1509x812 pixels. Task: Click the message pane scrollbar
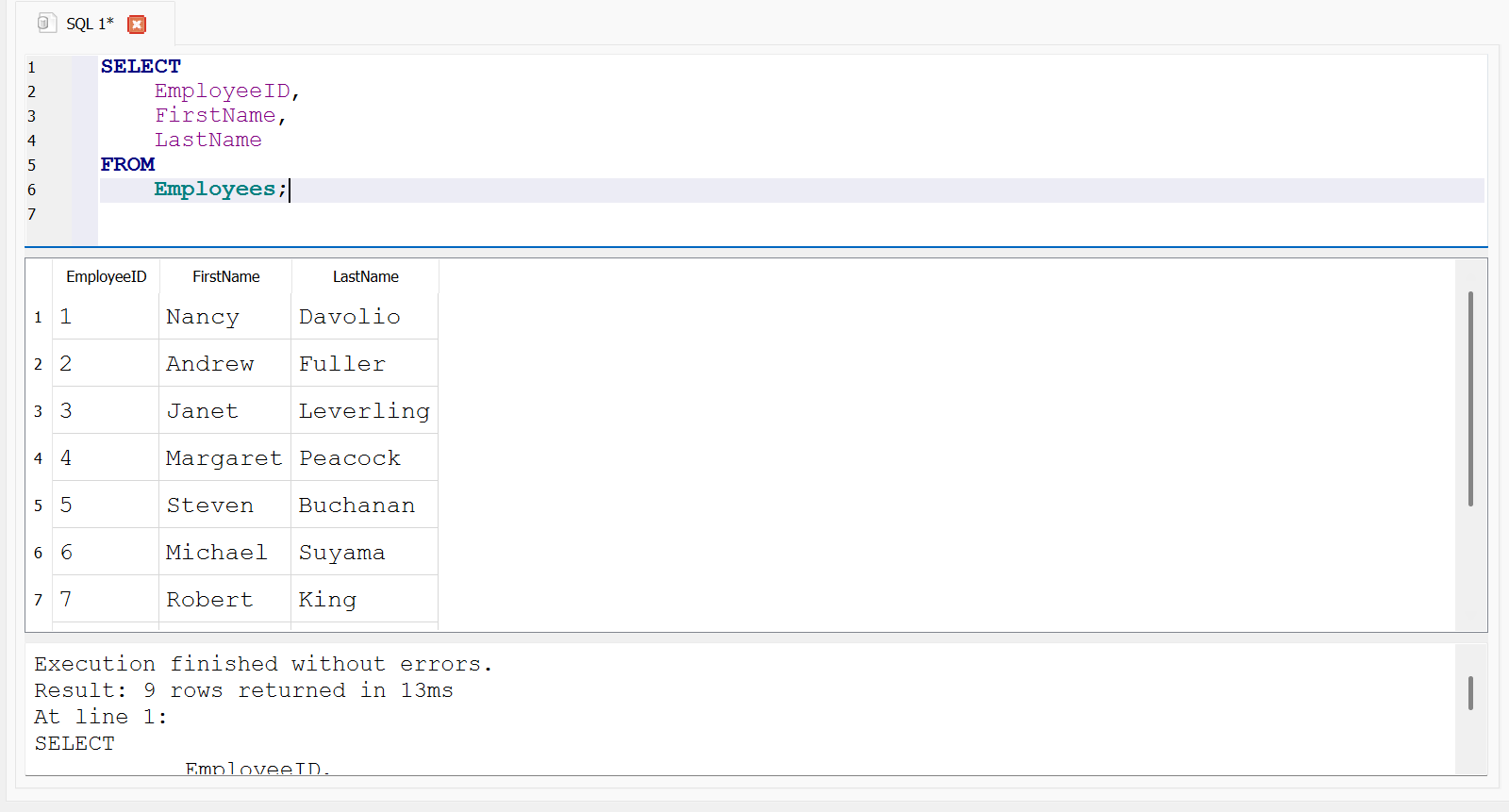pos(1470,693)
